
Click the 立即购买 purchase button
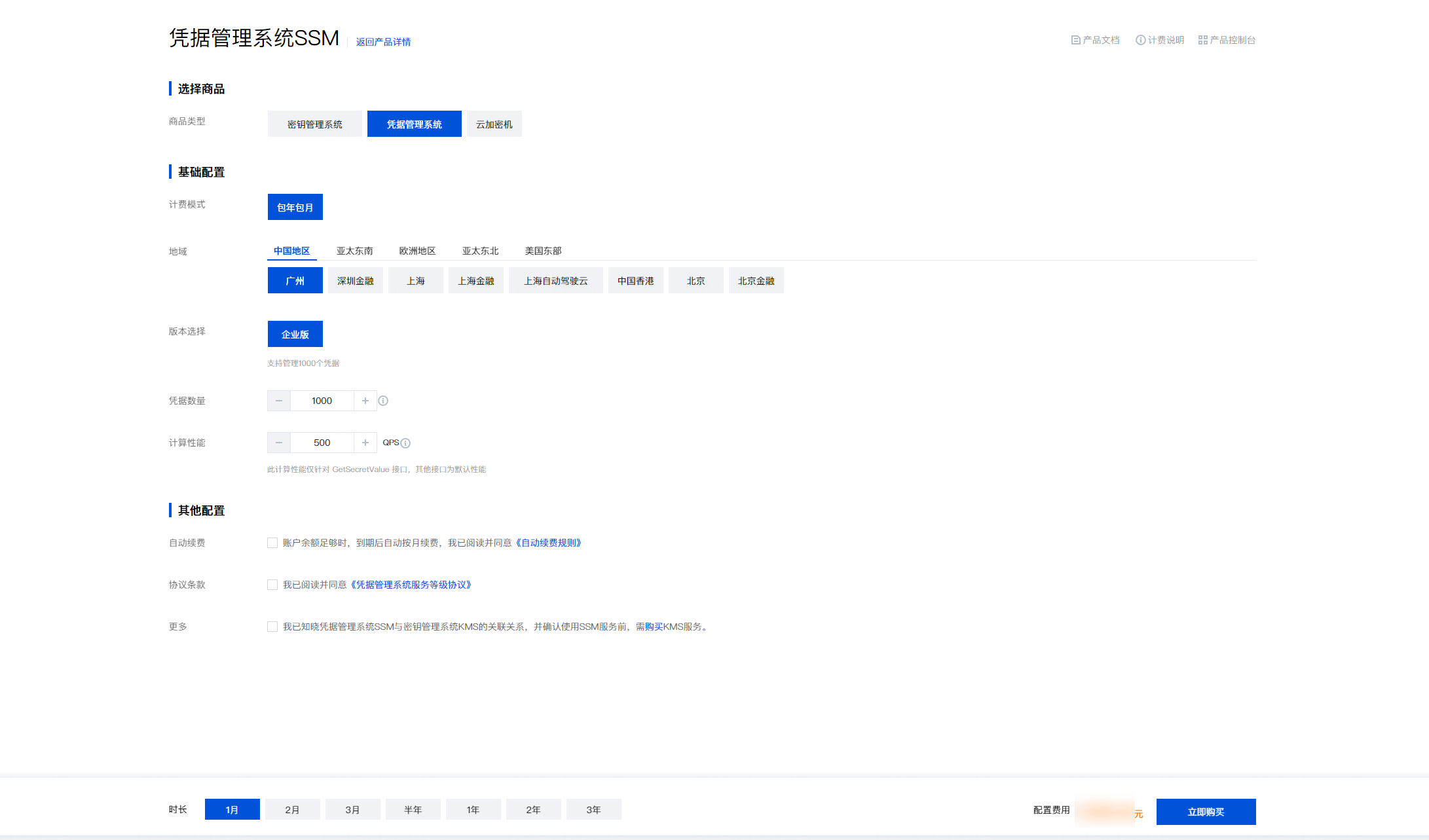[1205, 812]
